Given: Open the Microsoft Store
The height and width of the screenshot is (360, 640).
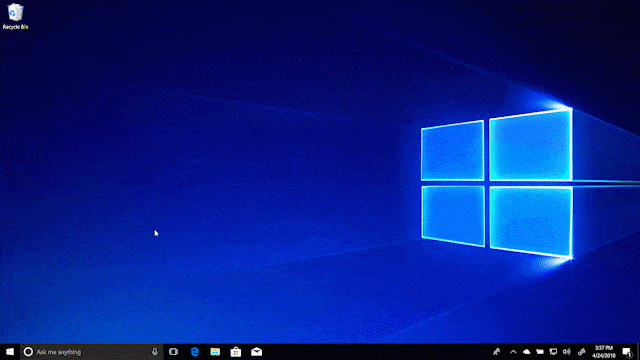Looking at the screenshot, I should 236,352.
